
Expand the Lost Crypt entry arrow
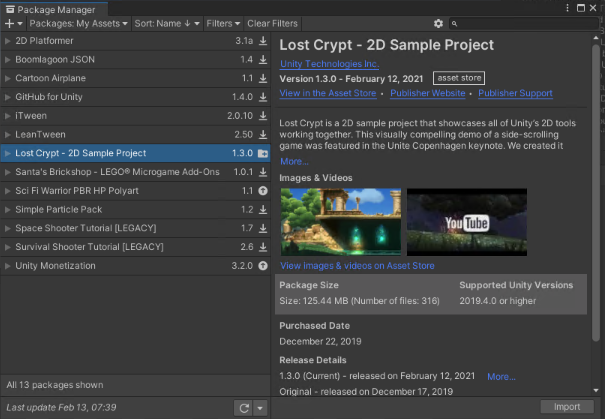pyautogui.click(x=7, y=153)
